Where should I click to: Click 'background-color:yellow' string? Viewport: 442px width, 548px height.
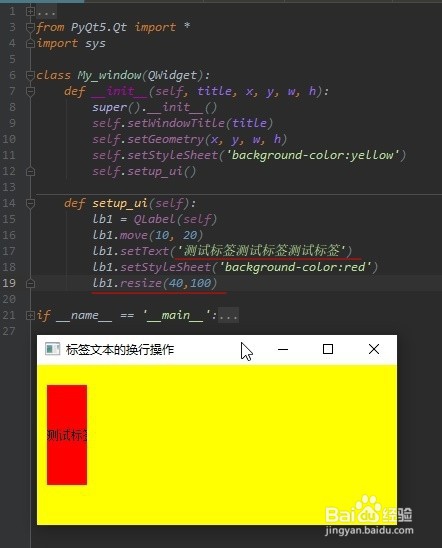tap(312, 155)
